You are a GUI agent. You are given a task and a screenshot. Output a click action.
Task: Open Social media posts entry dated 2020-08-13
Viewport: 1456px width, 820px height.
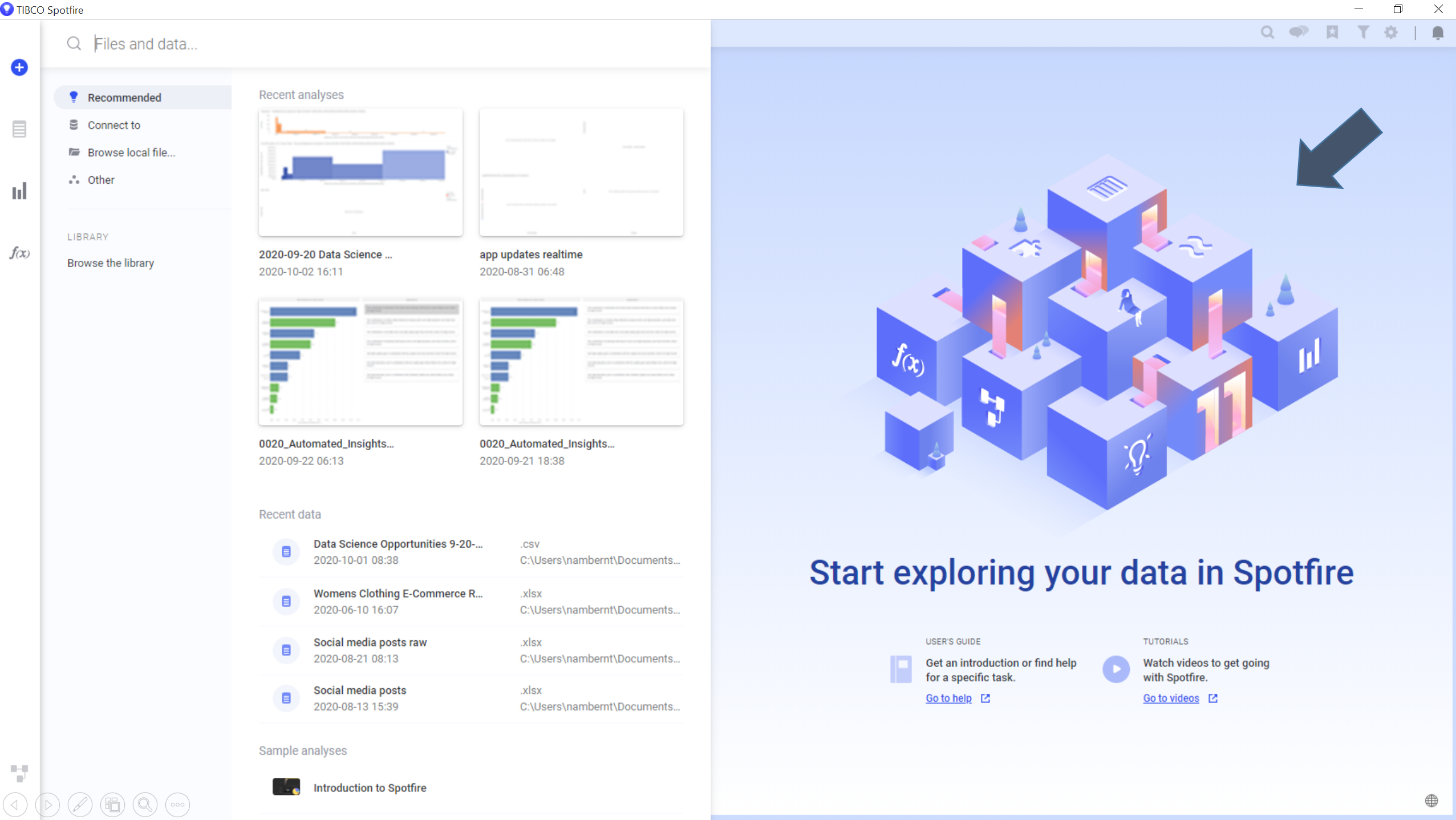coord(471,698)
